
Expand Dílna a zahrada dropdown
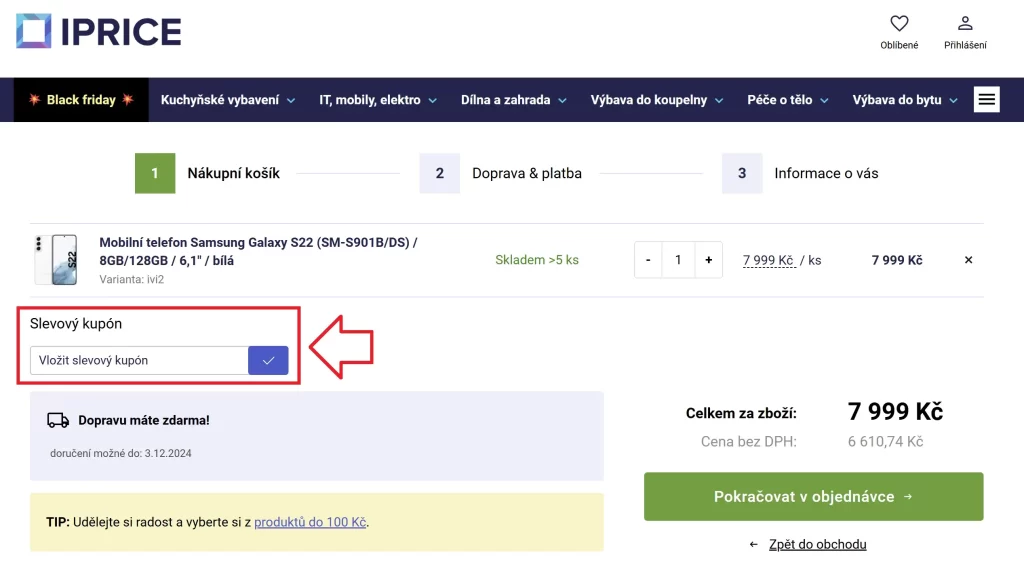click(x=514, y=100)
